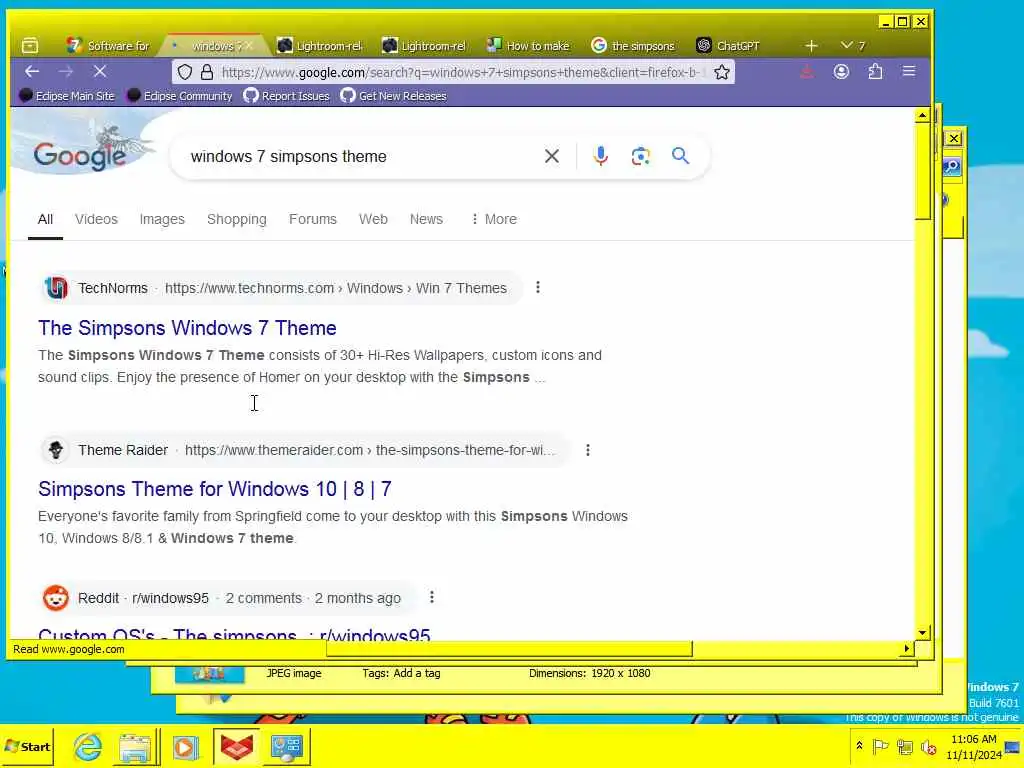View site security lock info
The image size is (1024, 768).
click(x=206, y=72)
